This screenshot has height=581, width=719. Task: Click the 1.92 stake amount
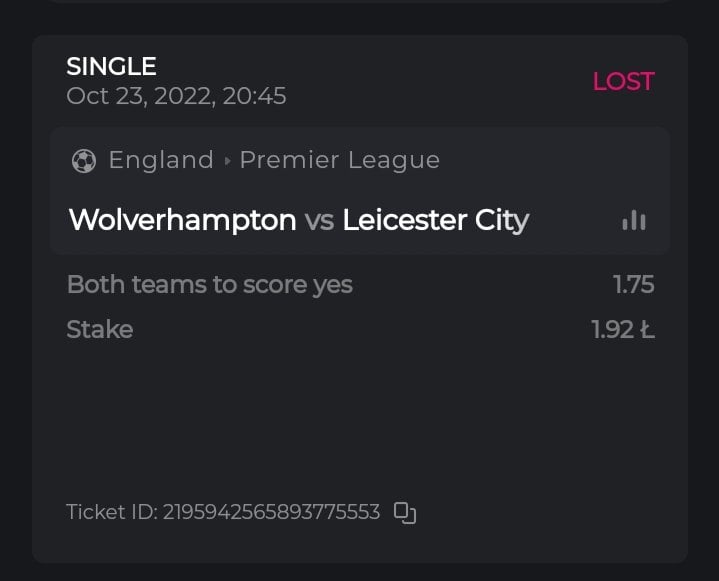pos(622,329)
